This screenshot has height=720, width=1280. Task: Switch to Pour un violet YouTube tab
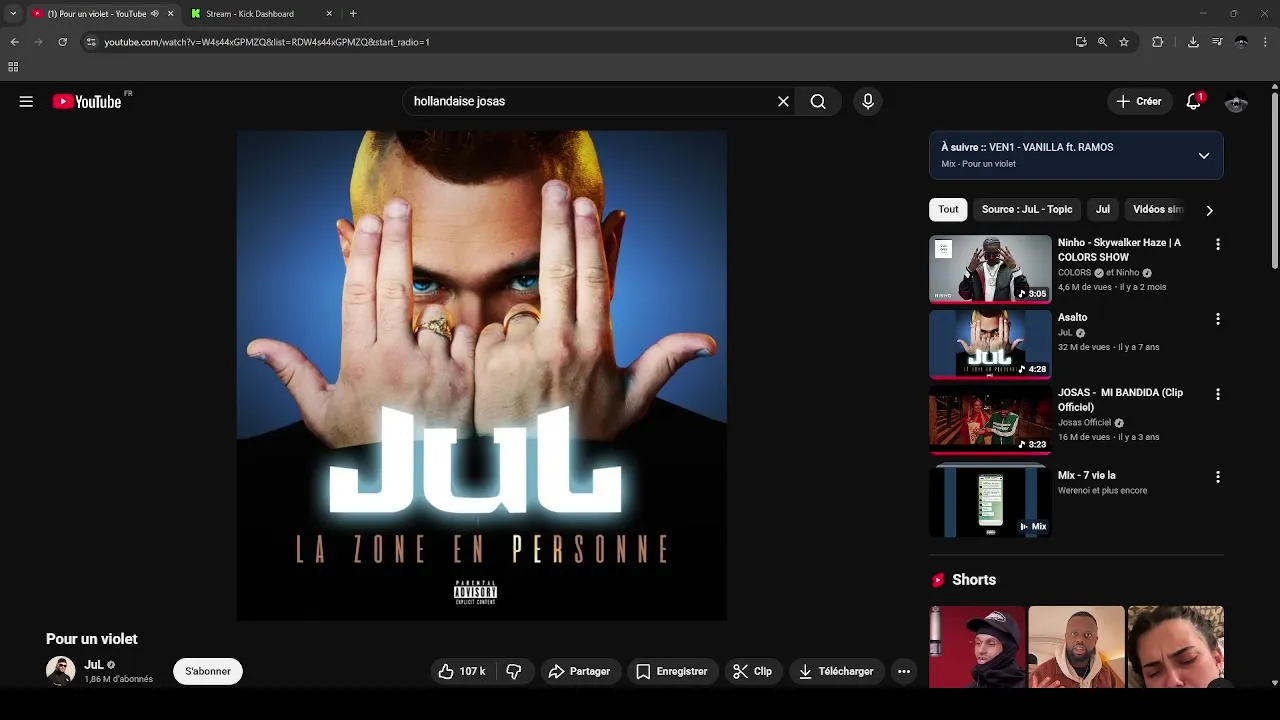pos(102,14)
